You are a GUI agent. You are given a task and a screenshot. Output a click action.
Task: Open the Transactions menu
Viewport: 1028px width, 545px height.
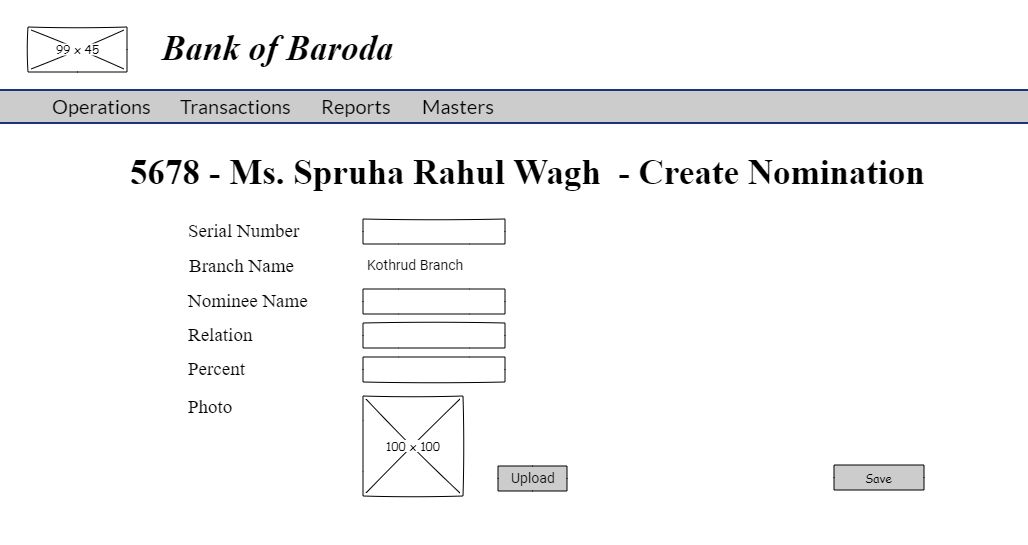click(235, 107)
